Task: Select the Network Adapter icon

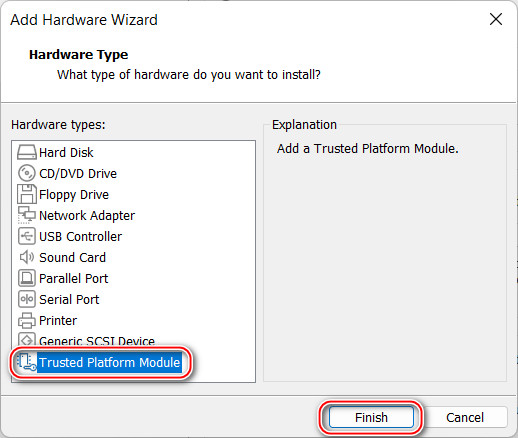Action: point(27,215)
